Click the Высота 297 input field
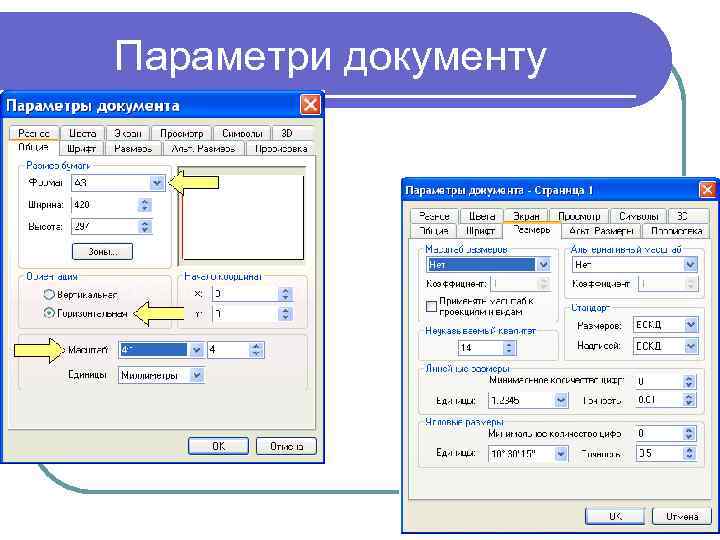 105,226
